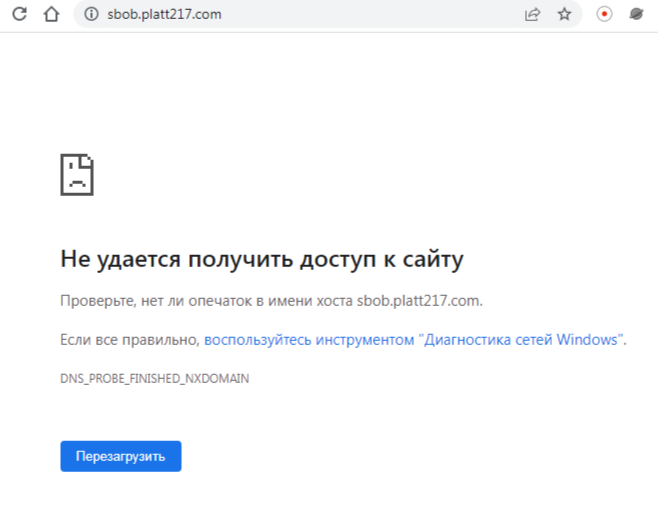Viewport: 658px width, 532px height.
Task: Bookmark this page with the star icon
Action: (x=564, y=14)
